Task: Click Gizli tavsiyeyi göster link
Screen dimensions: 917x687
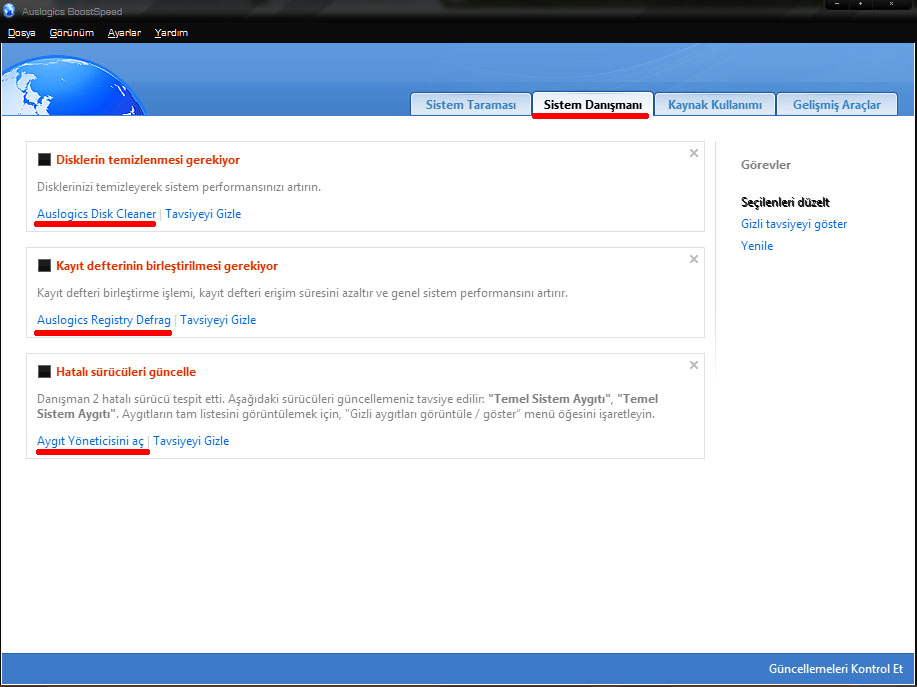Action: coord(794,224)
